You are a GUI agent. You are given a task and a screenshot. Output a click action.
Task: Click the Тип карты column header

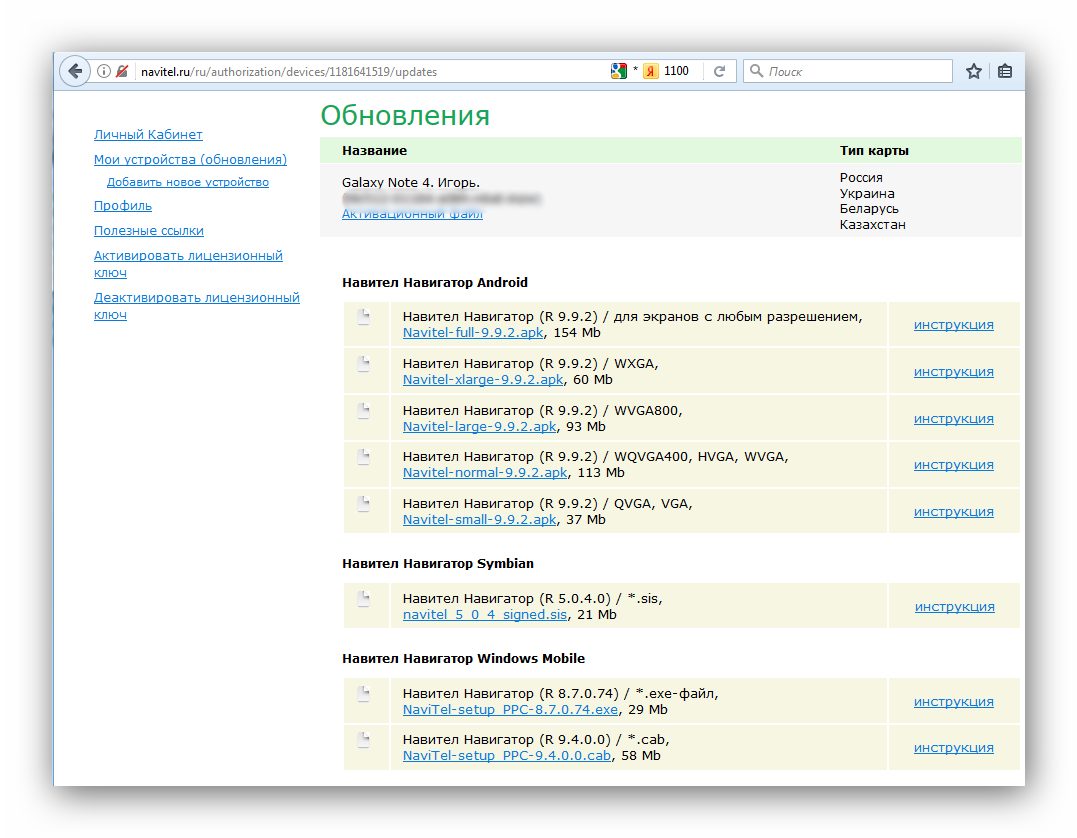874,150
